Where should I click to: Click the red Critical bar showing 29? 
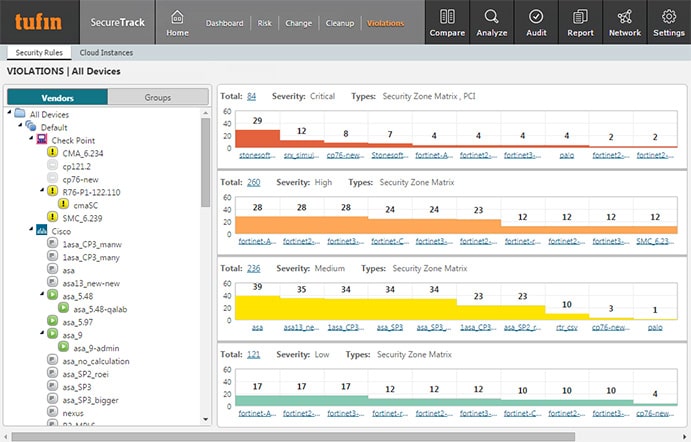point(257,138)
